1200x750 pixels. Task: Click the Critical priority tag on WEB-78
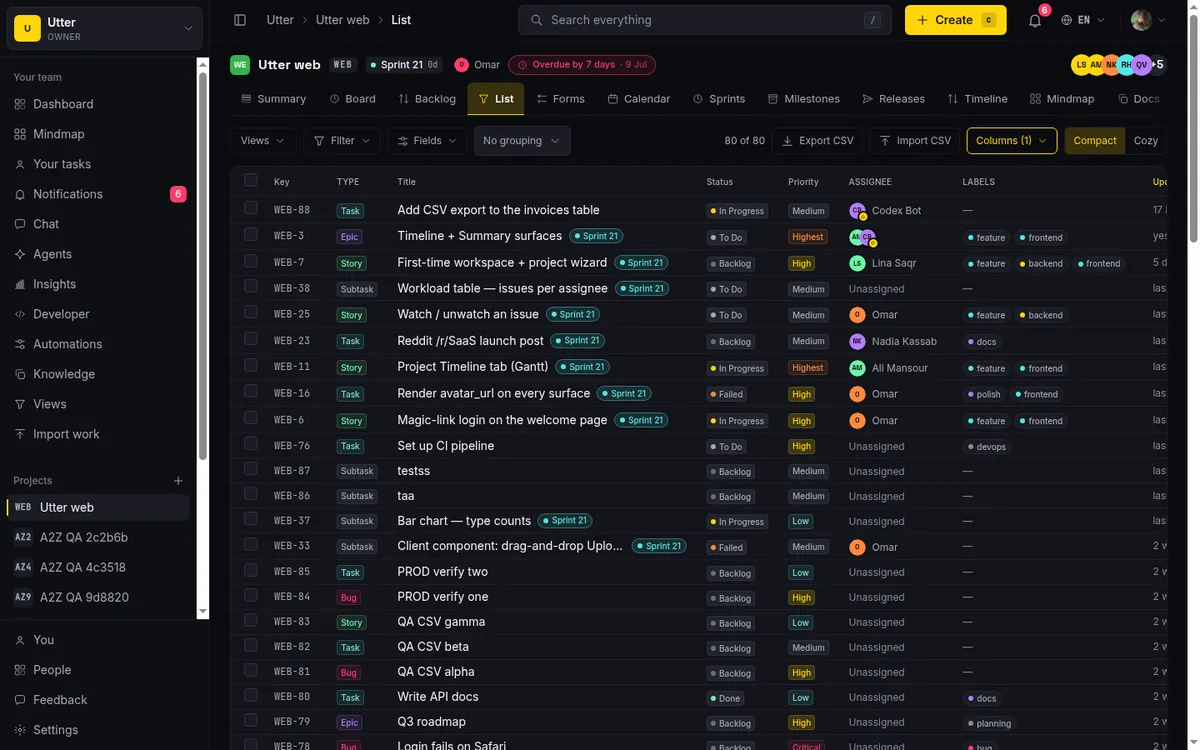(806, 746)
